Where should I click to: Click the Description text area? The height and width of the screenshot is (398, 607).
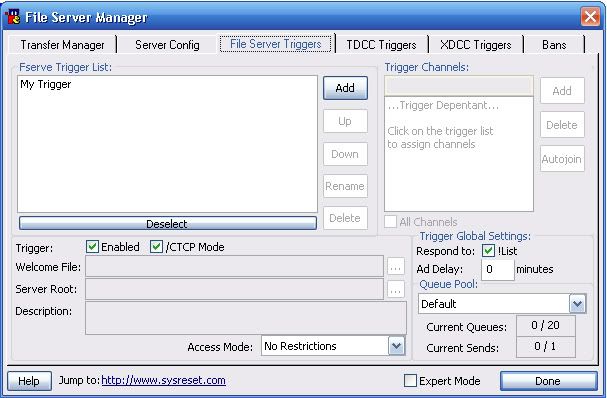tap(246, 318)
